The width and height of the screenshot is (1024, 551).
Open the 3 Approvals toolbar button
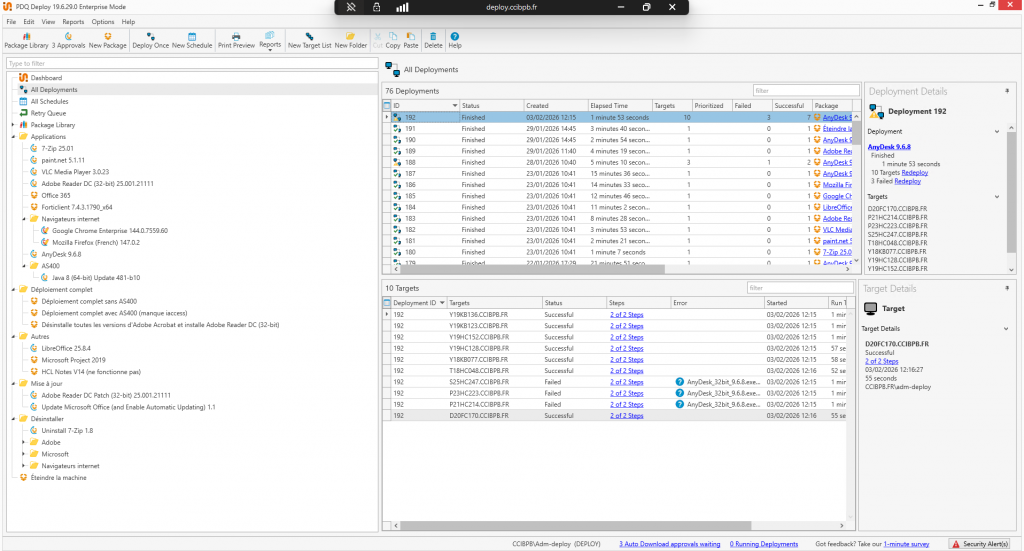[x=68, y=40]
